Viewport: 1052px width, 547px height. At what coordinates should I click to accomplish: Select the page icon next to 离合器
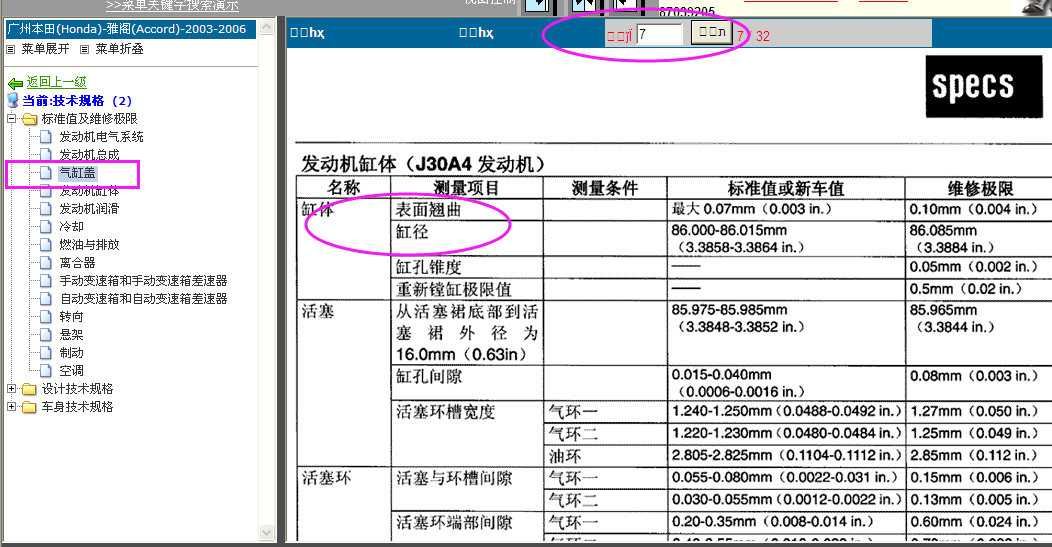(x=46, y=263)
